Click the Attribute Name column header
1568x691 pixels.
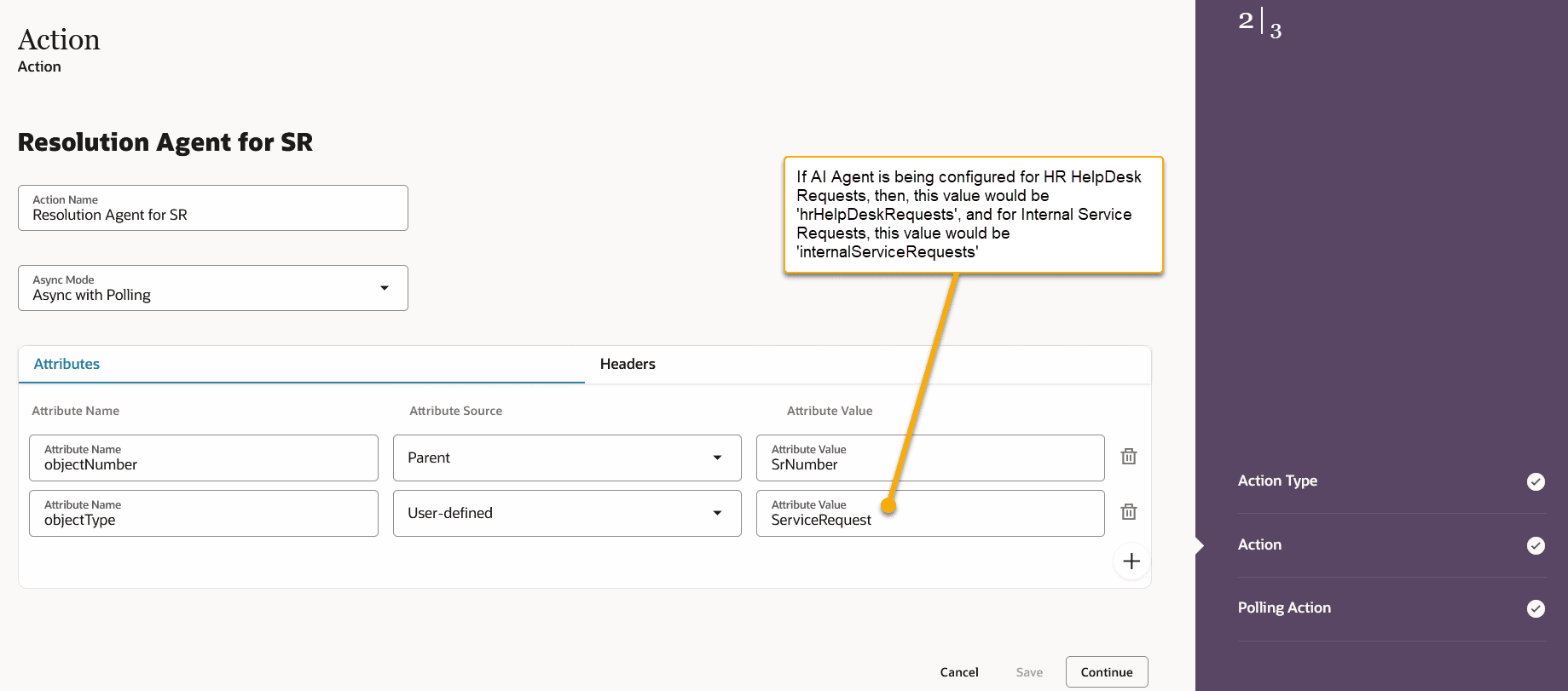coord(75,411)
